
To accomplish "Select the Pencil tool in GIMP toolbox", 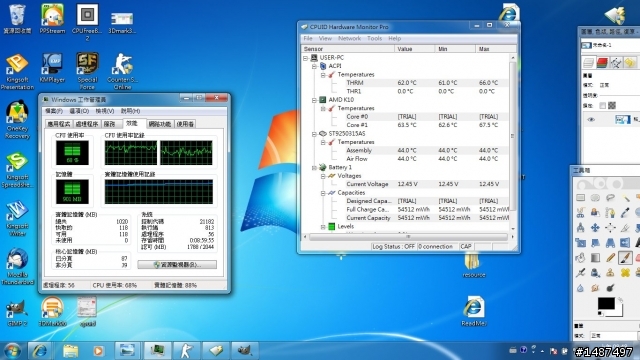I will pyautogui.click(x=610, y=258).
